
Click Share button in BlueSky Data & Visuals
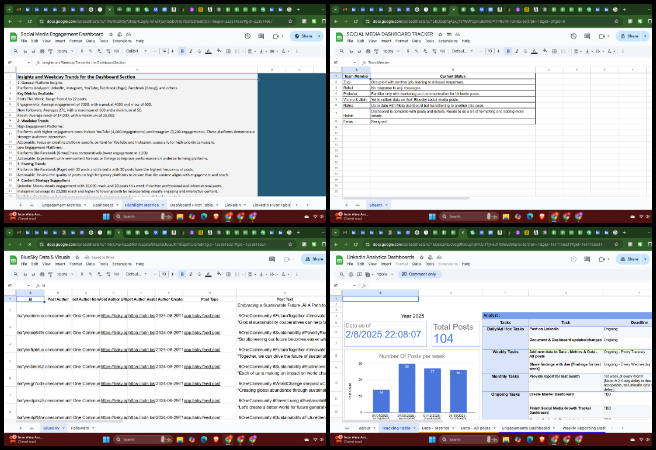coord(314,259)
